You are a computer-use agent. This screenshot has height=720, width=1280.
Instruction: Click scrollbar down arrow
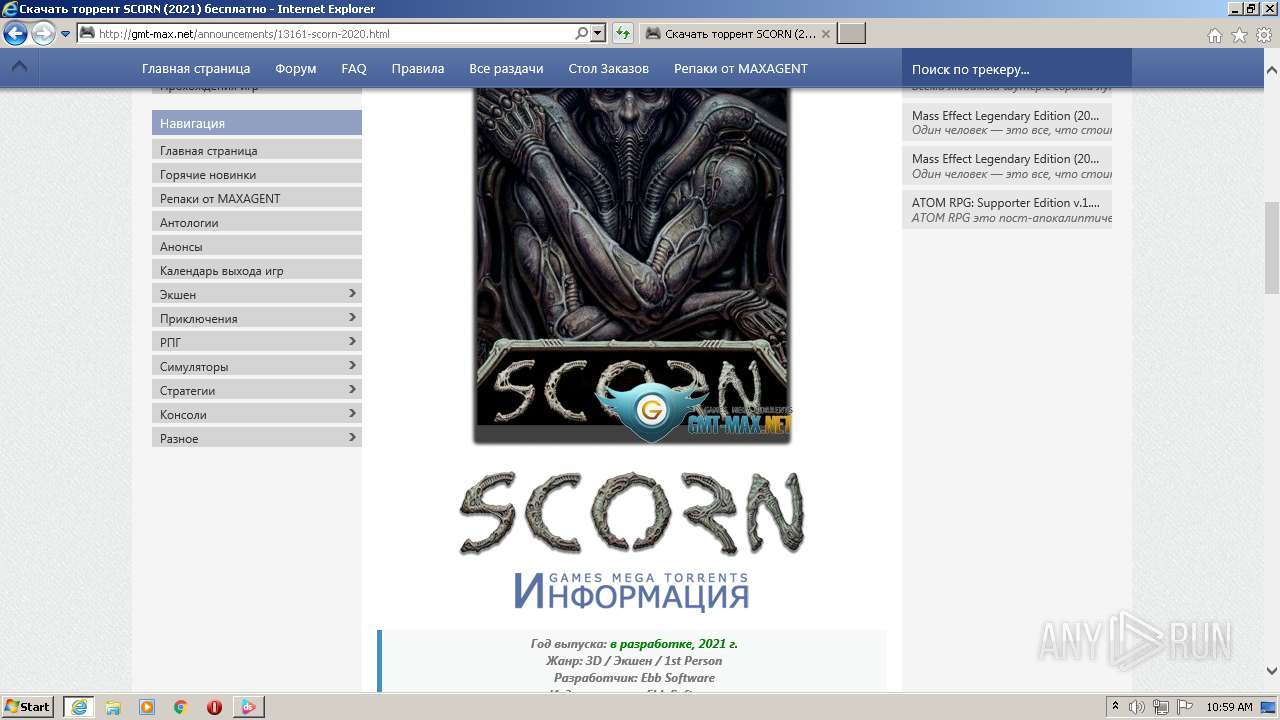tap(1272, 671)
